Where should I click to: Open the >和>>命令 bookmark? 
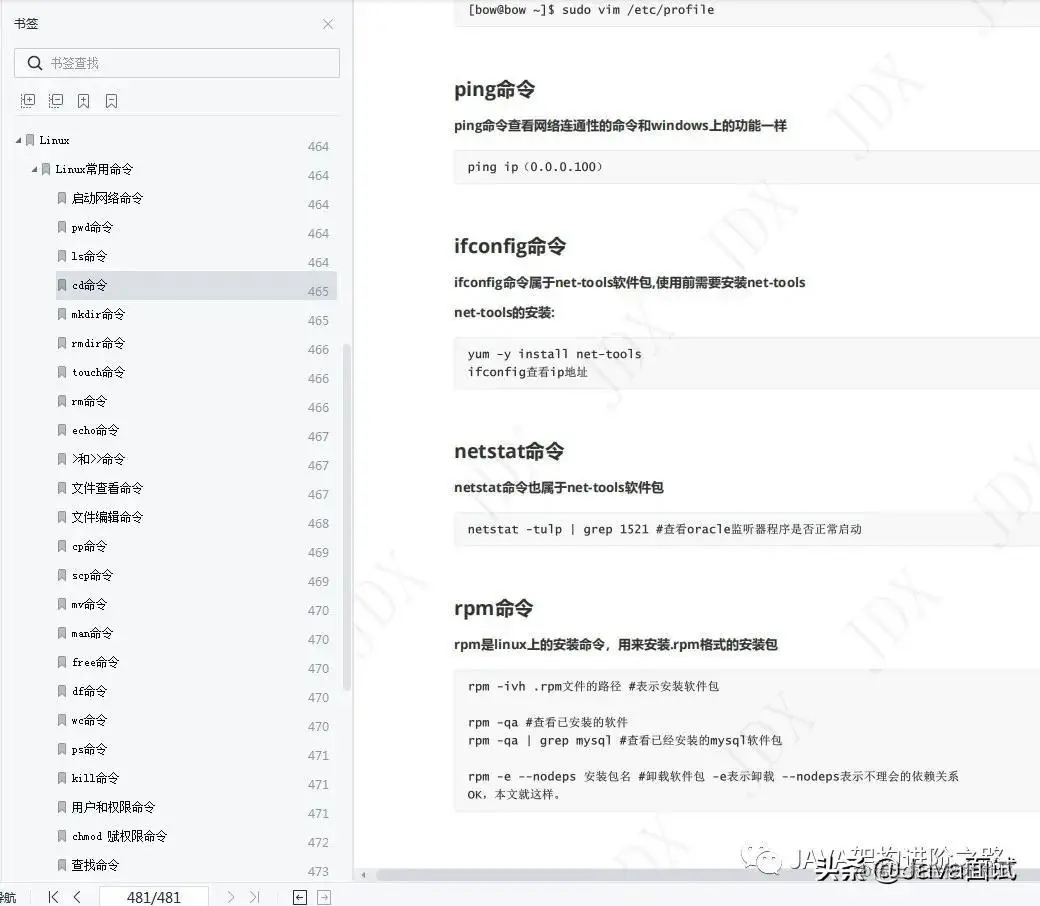pyautogui.click(x=98, y=459)
